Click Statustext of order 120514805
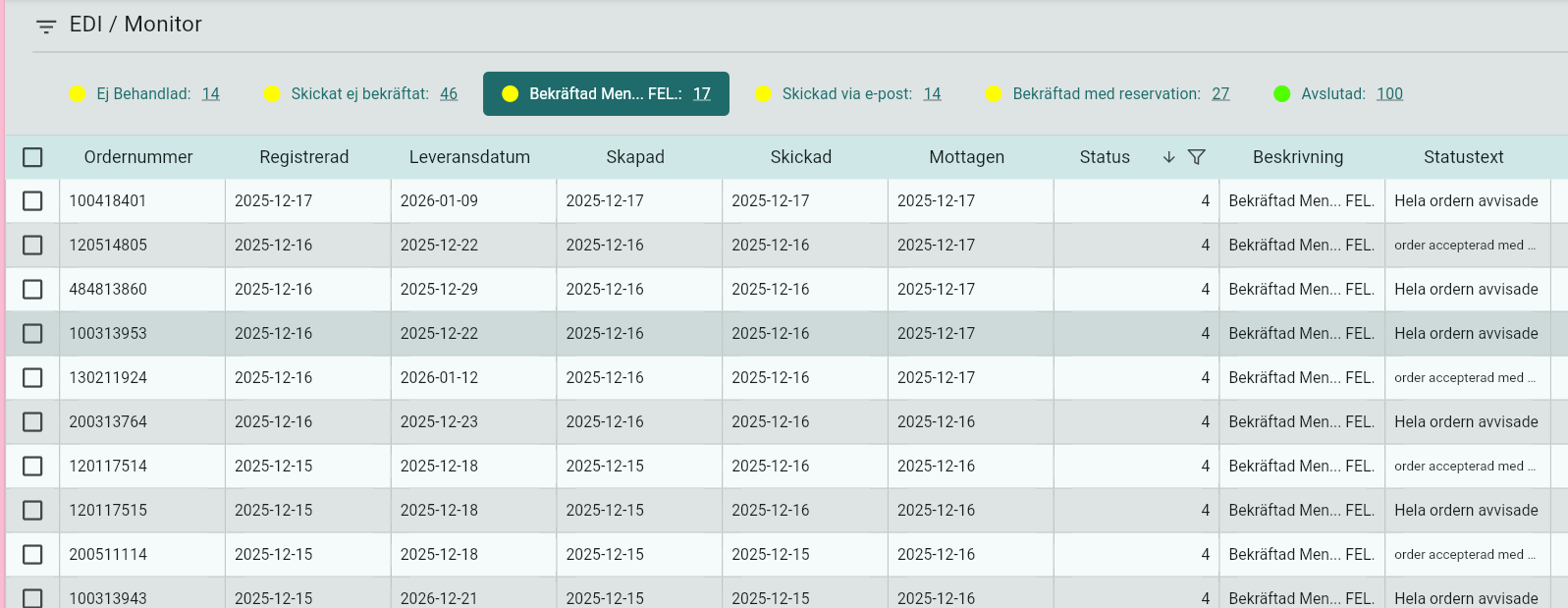The height and width of the screenshot is (608, 1568). (x=1468, y=246)
